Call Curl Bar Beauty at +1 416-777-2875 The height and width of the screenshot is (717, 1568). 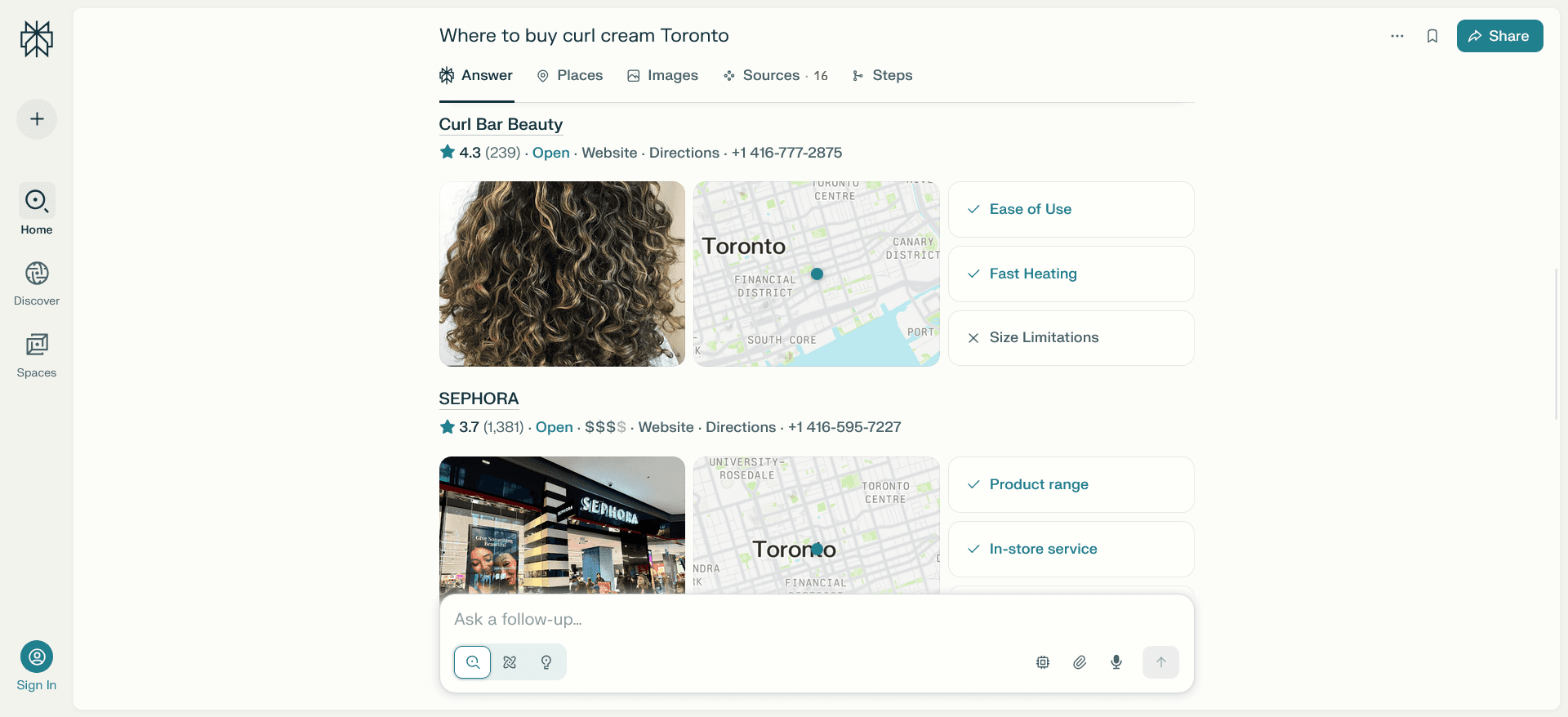click(786, 153)
